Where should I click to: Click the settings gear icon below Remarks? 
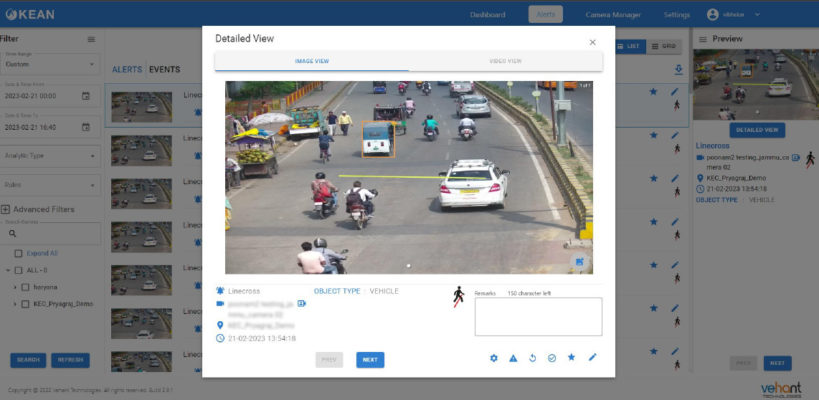[494, 358]
